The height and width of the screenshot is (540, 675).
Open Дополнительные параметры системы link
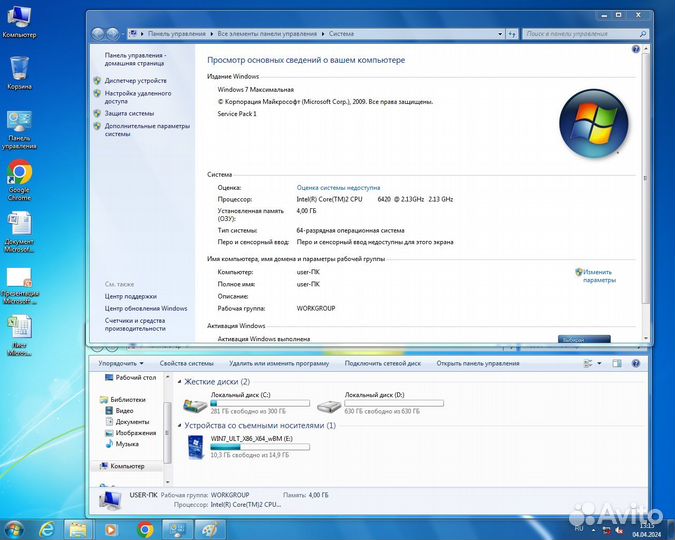tap(147, 130)
